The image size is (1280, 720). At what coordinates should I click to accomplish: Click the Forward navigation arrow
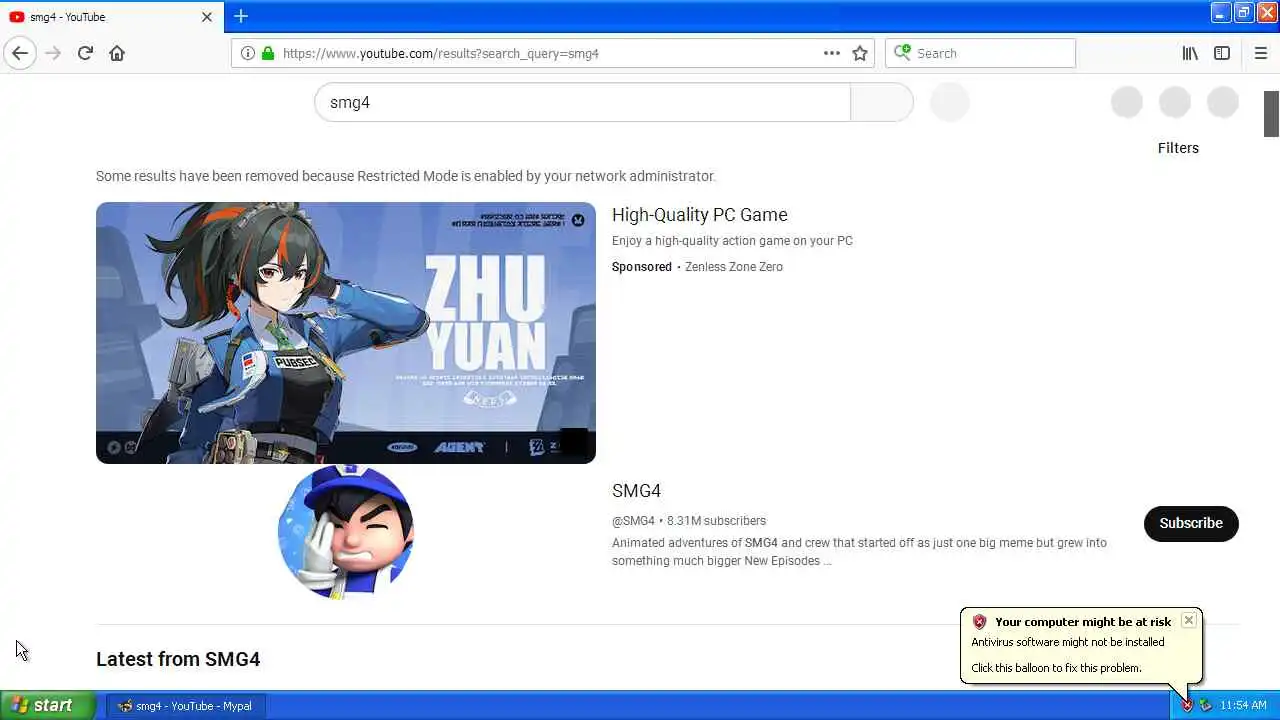[x=53, y=53]
